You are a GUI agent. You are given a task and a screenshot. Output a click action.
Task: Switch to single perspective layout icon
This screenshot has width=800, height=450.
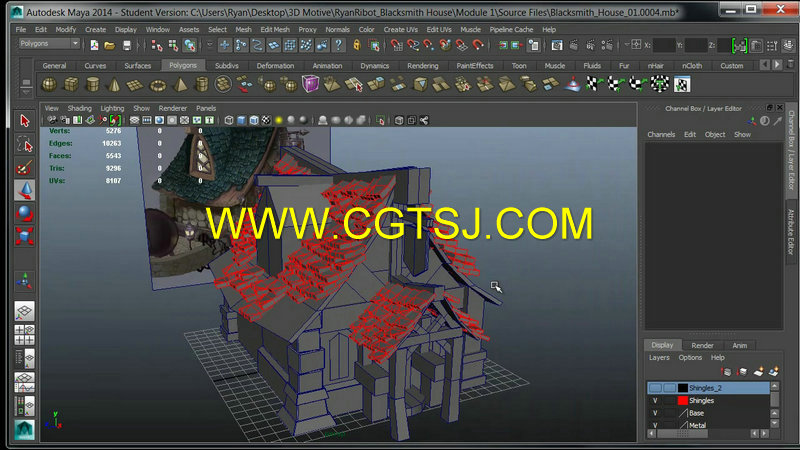pyautogui.click(x=24, y=311)
